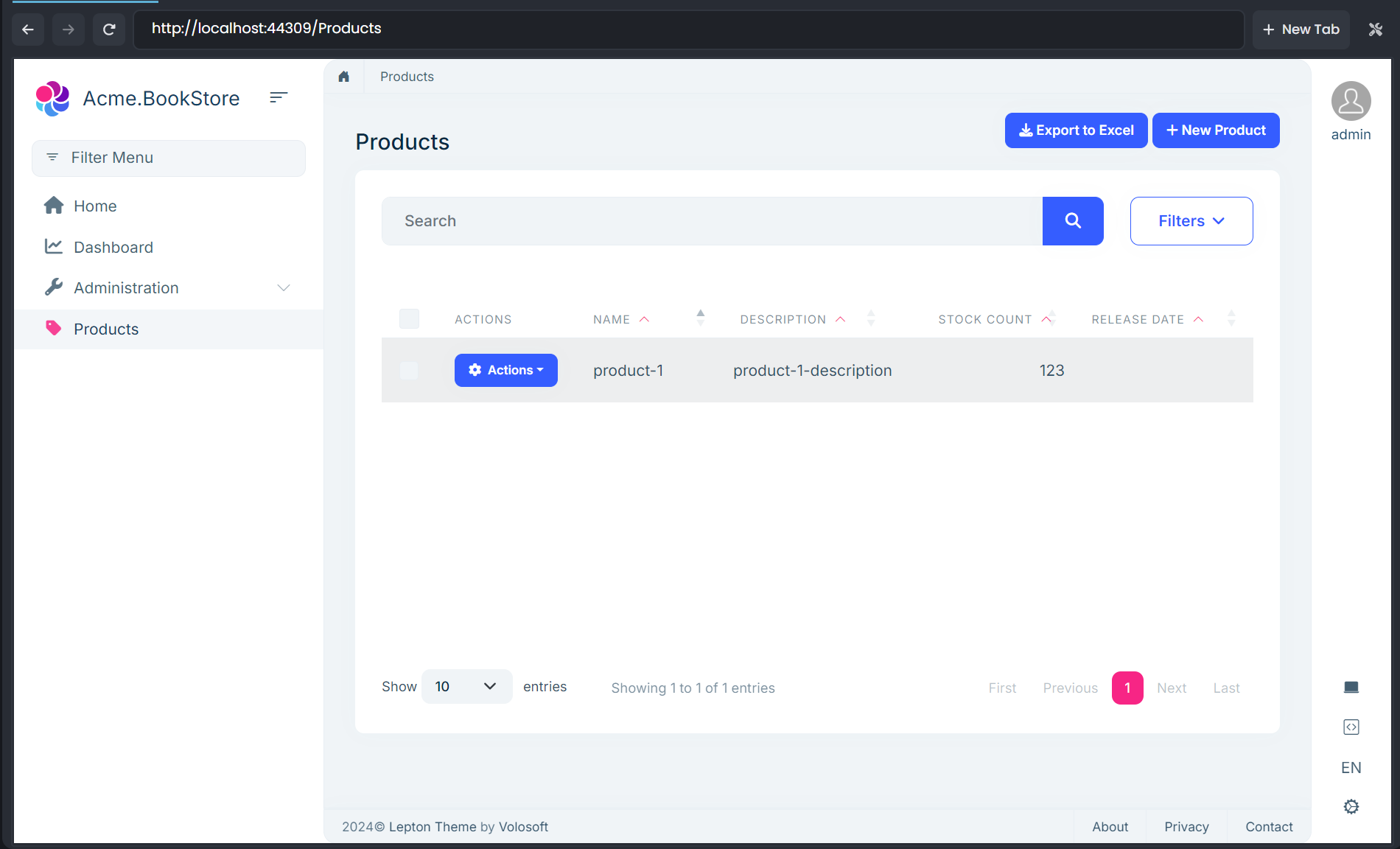This screenshot has width=1400, height=849.
Task: Open the Actions dropdown for product-1
Action: 505,370
